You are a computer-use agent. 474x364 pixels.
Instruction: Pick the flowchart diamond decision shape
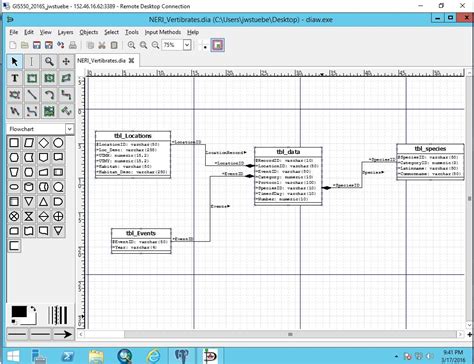click(44, 143)
